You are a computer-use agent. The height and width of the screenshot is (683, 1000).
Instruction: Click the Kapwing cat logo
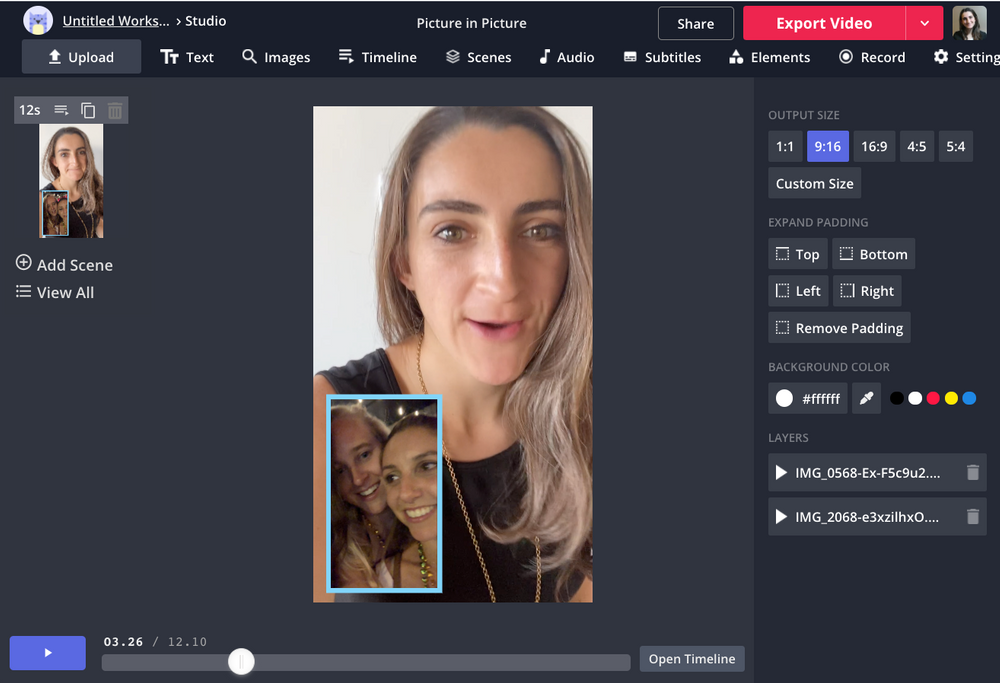[x=38, y=21]
